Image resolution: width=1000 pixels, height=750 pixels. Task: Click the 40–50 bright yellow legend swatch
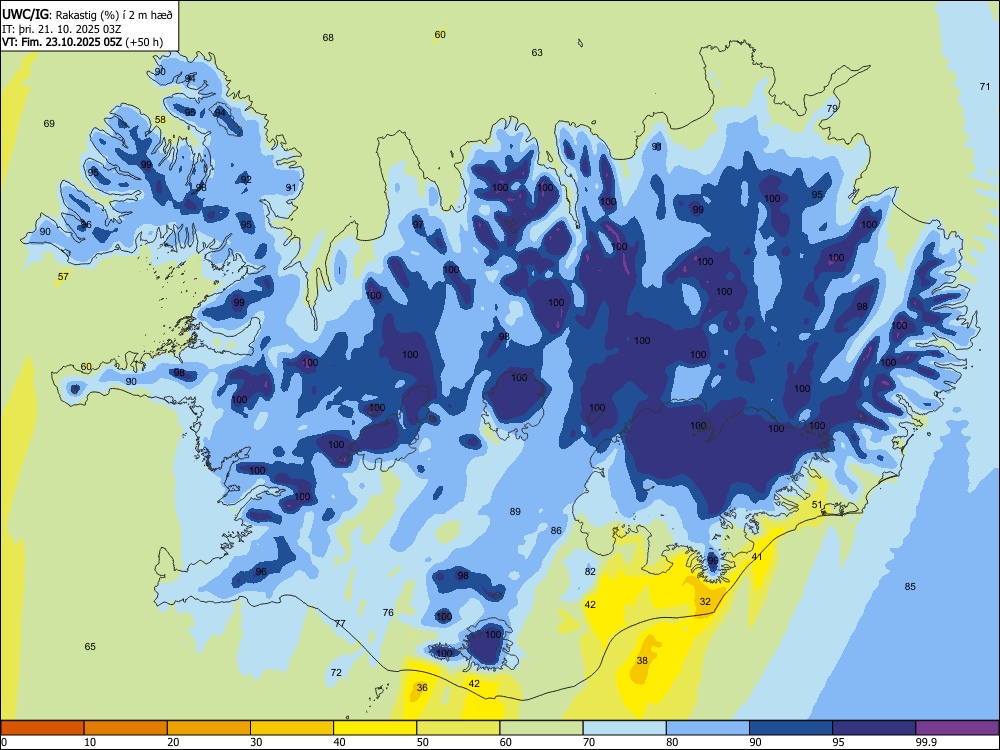point(375,728)
